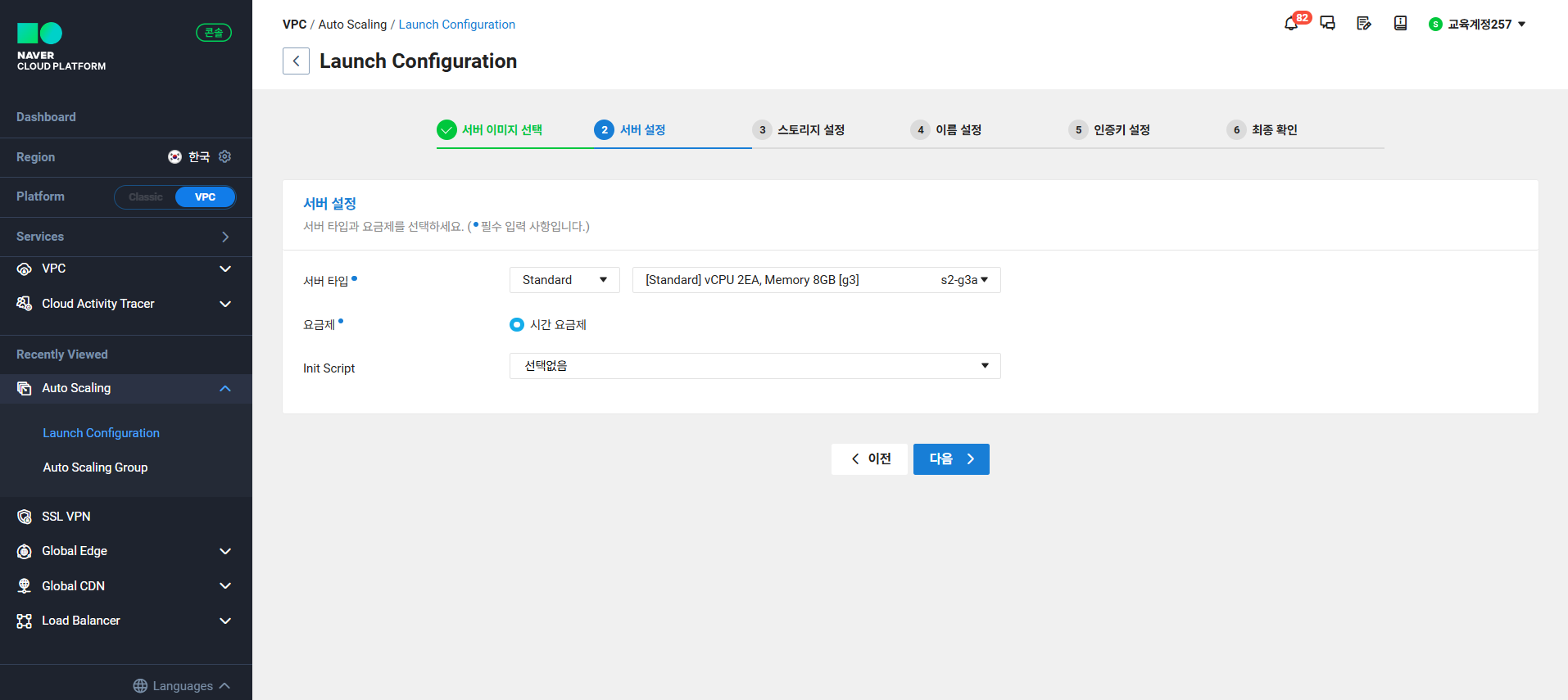Open the notifications bell icon
The image size is (1568, 700).
click(x=1291, y=24)
